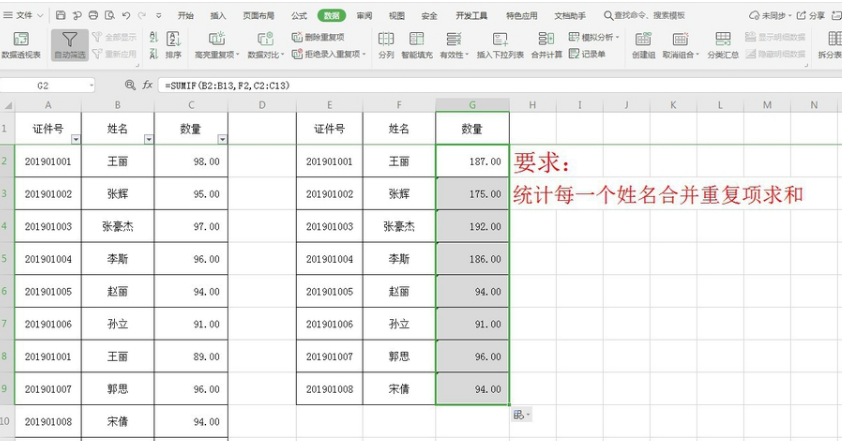
Task: Open the 插入 (Insert) tab
Action: (x=218, y=16)
